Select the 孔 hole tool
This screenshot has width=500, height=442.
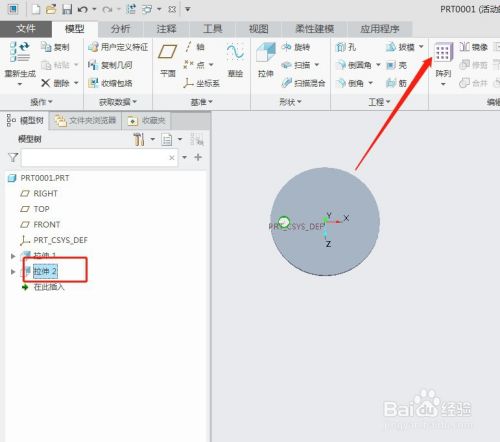pos(346,47)
